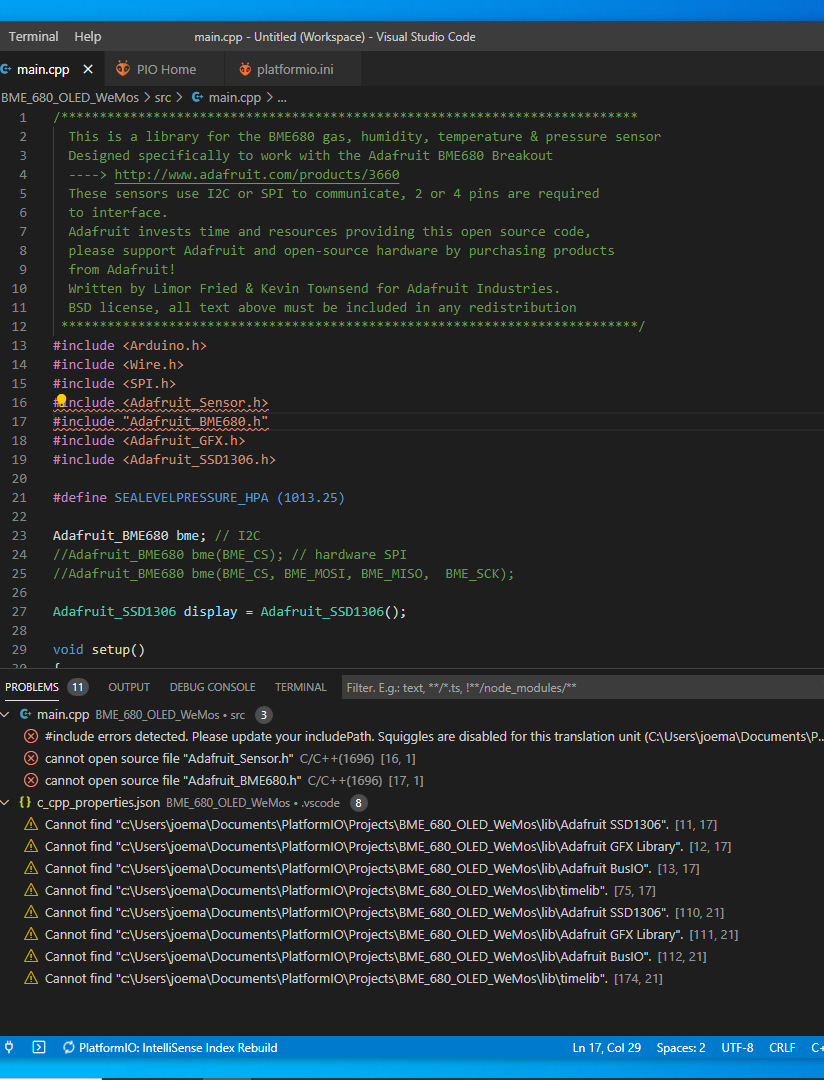Switch to the PIO Home tab
This screenshot has height=1080, width=824.
coord(164,70)
